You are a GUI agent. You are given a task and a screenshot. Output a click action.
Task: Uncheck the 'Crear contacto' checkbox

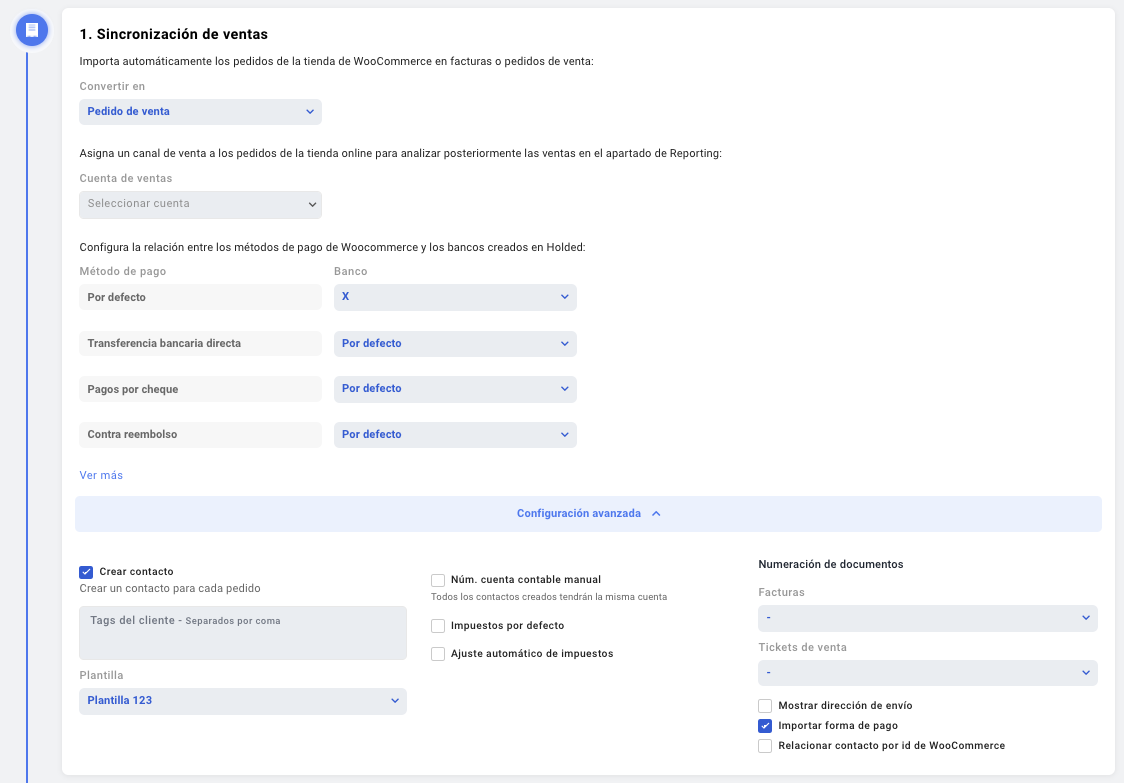pos(86,572)
